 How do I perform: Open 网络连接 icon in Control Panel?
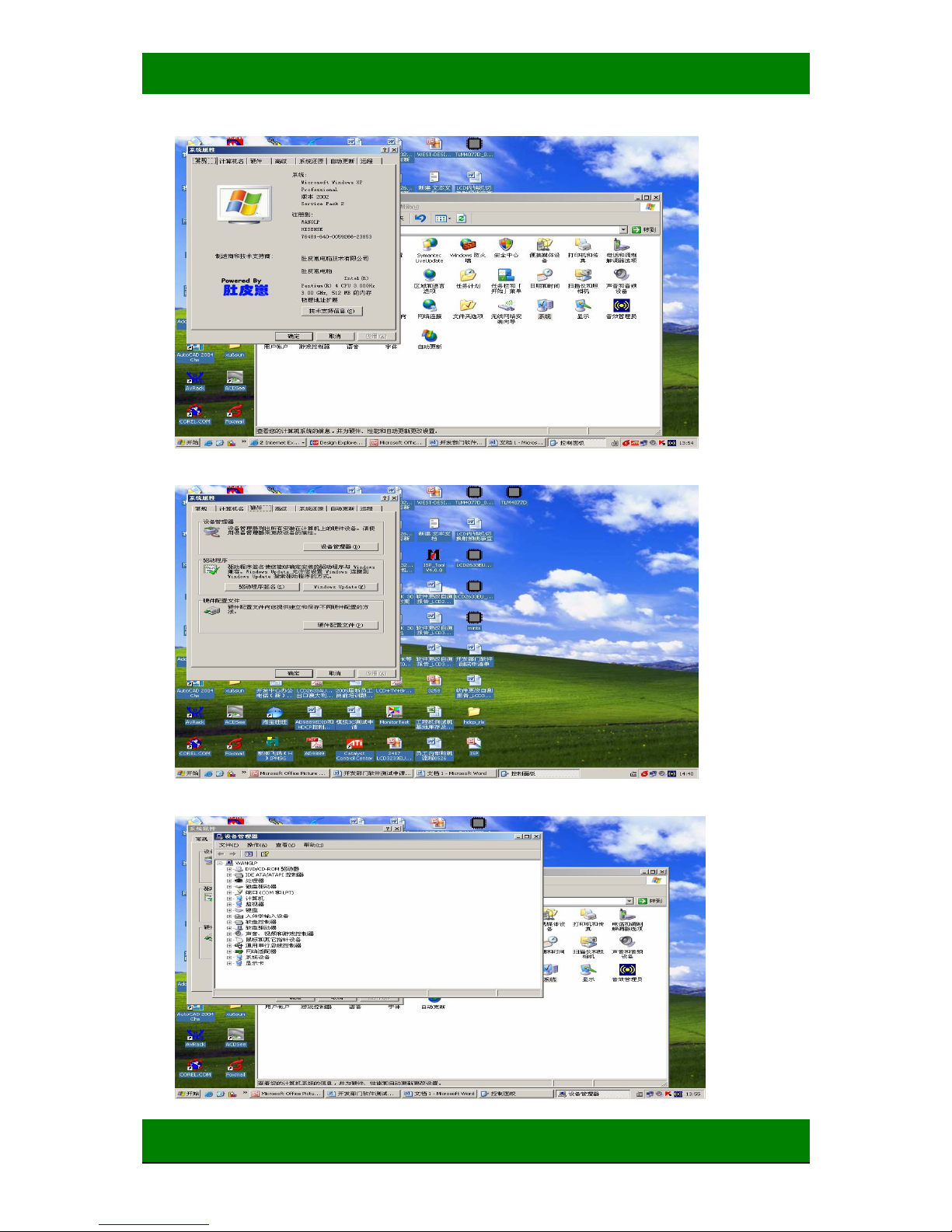429,309
